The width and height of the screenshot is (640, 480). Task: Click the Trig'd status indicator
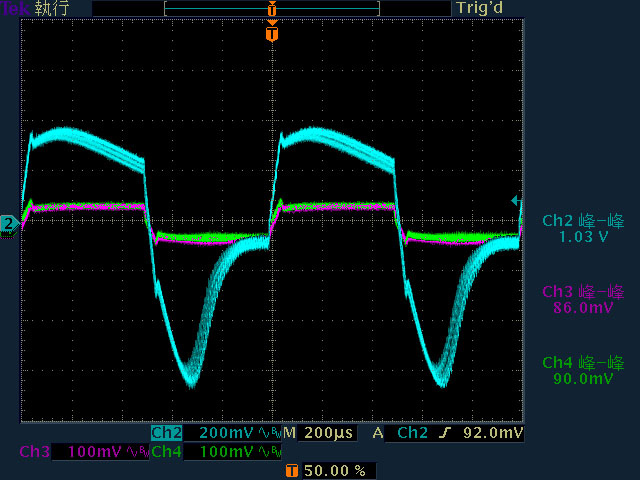tap(479, 8)
